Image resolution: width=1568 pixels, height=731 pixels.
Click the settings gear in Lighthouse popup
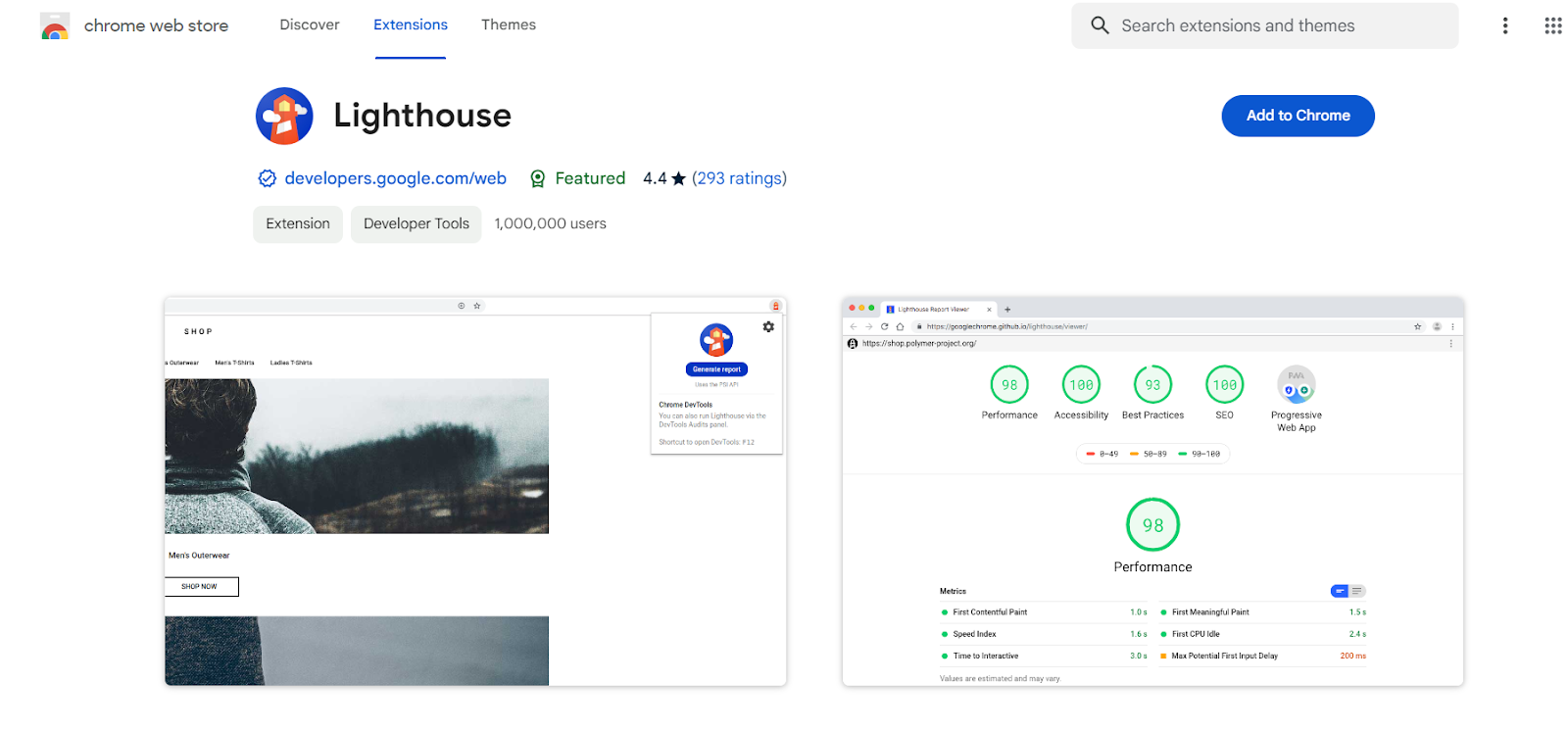point(768,326)
